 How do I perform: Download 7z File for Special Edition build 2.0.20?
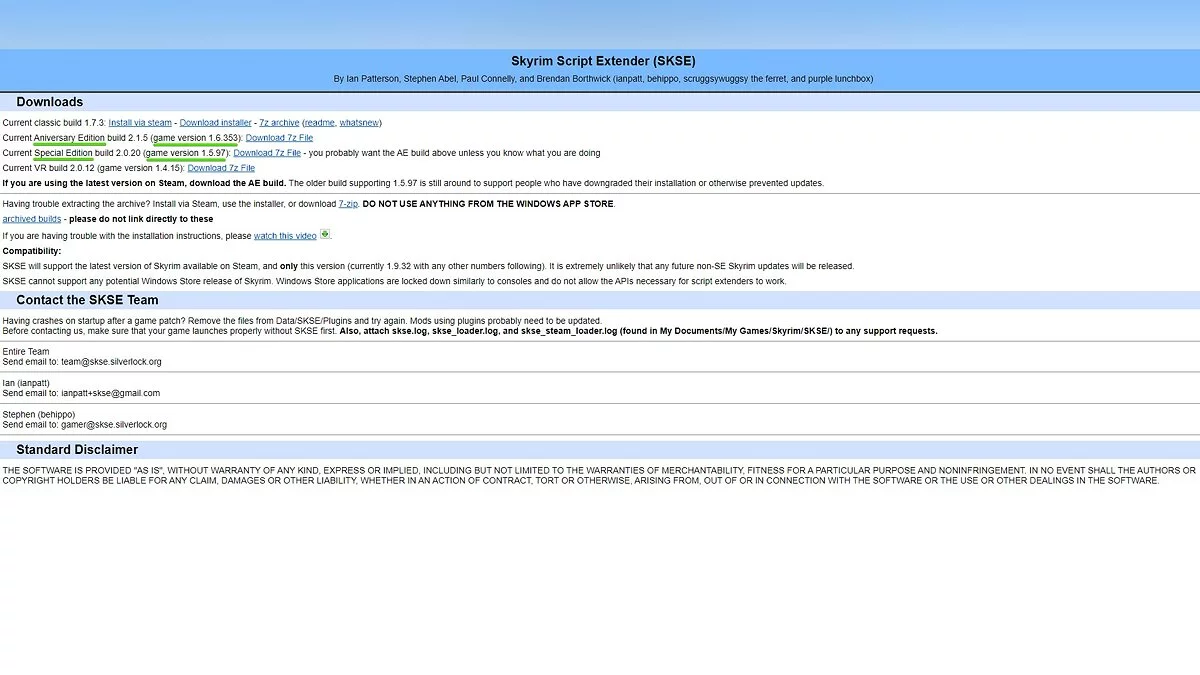pos(267,153)
